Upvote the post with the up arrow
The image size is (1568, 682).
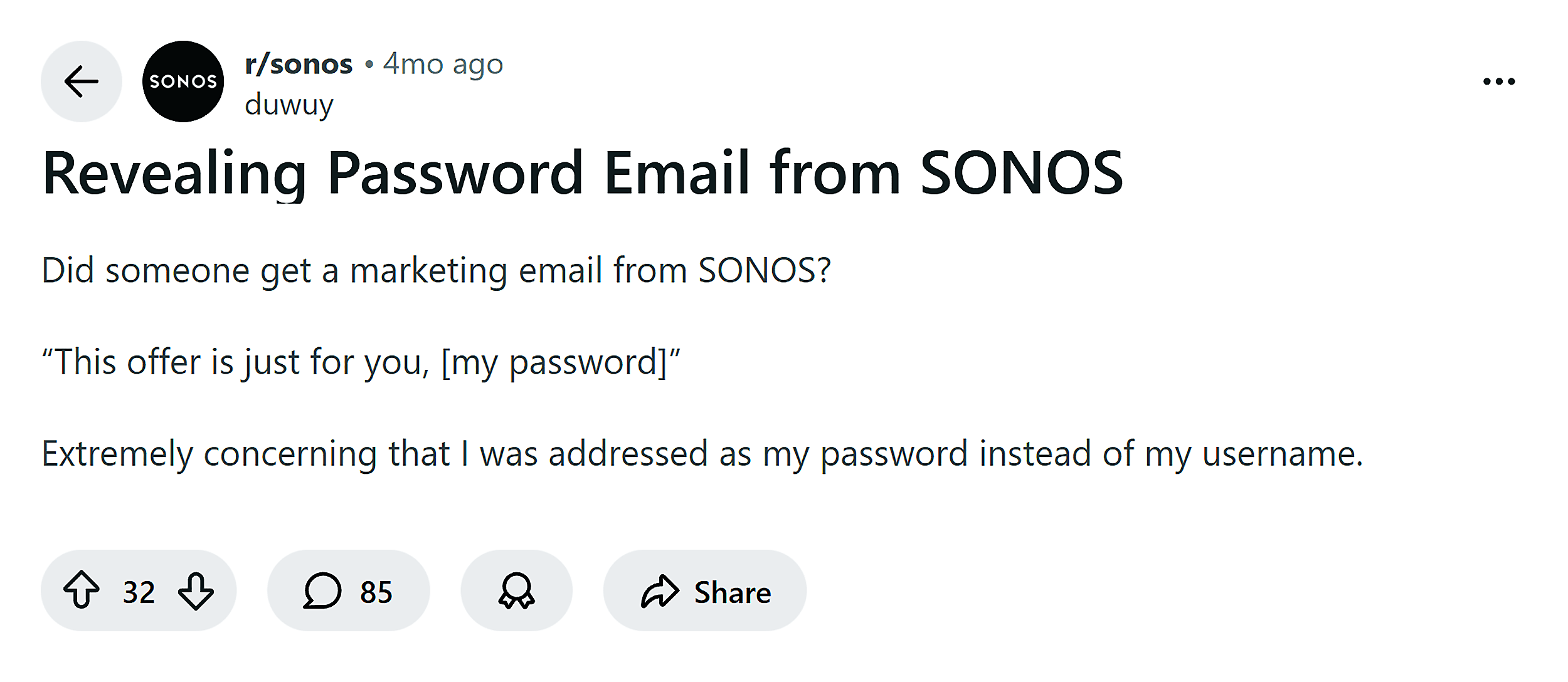tap(80, 590)
